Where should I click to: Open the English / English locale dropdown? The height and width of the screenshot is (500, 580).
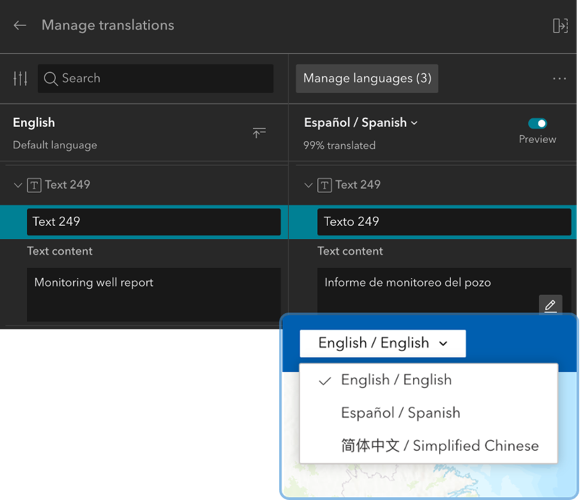[x=382, y=343]
